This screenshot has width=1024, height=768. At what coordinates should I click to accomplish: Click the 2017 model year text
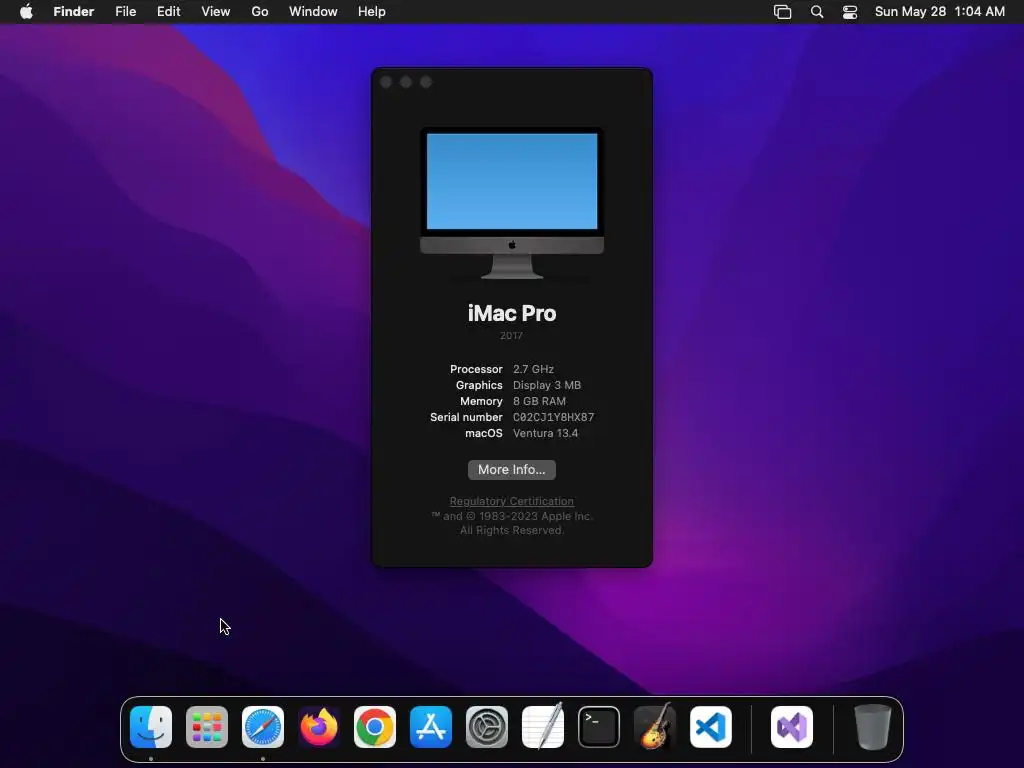511,336
